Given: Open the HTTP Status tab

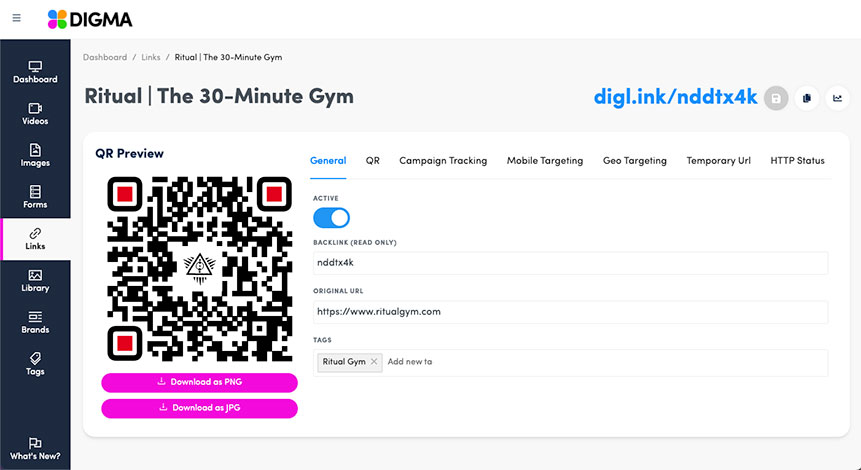Looking at the screenshot, I should tap(797, 161).
